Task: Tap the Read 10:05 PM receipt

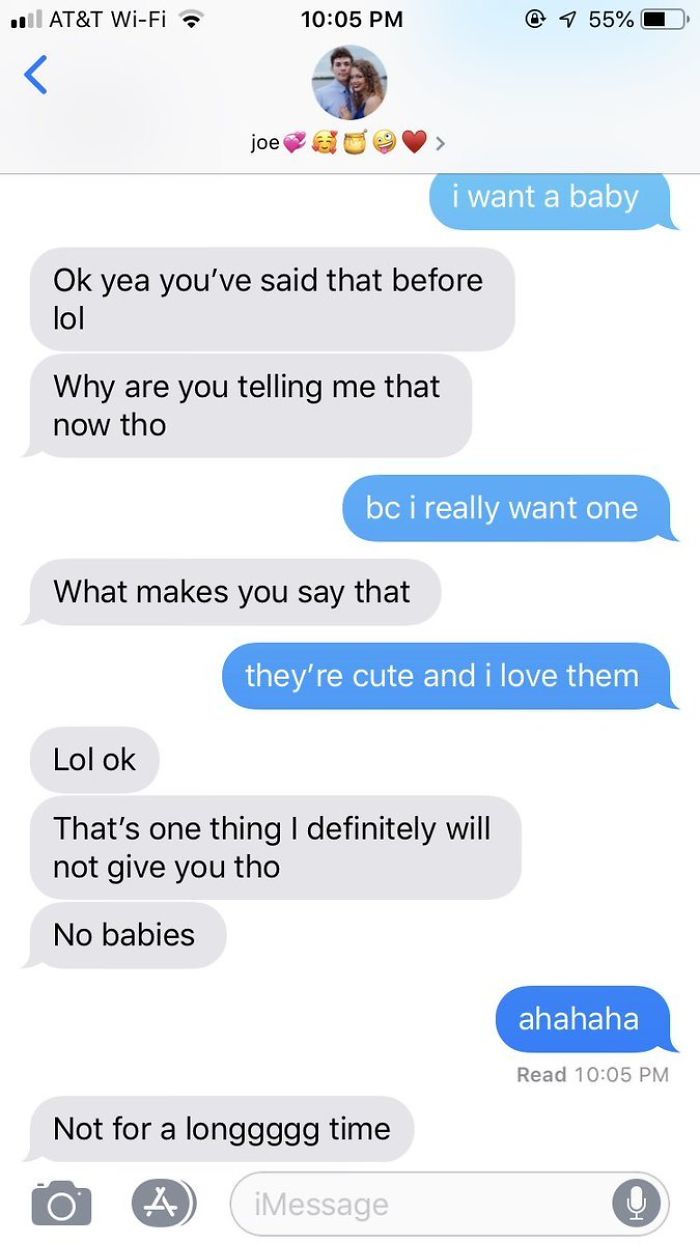Action: pos(592,1074)
